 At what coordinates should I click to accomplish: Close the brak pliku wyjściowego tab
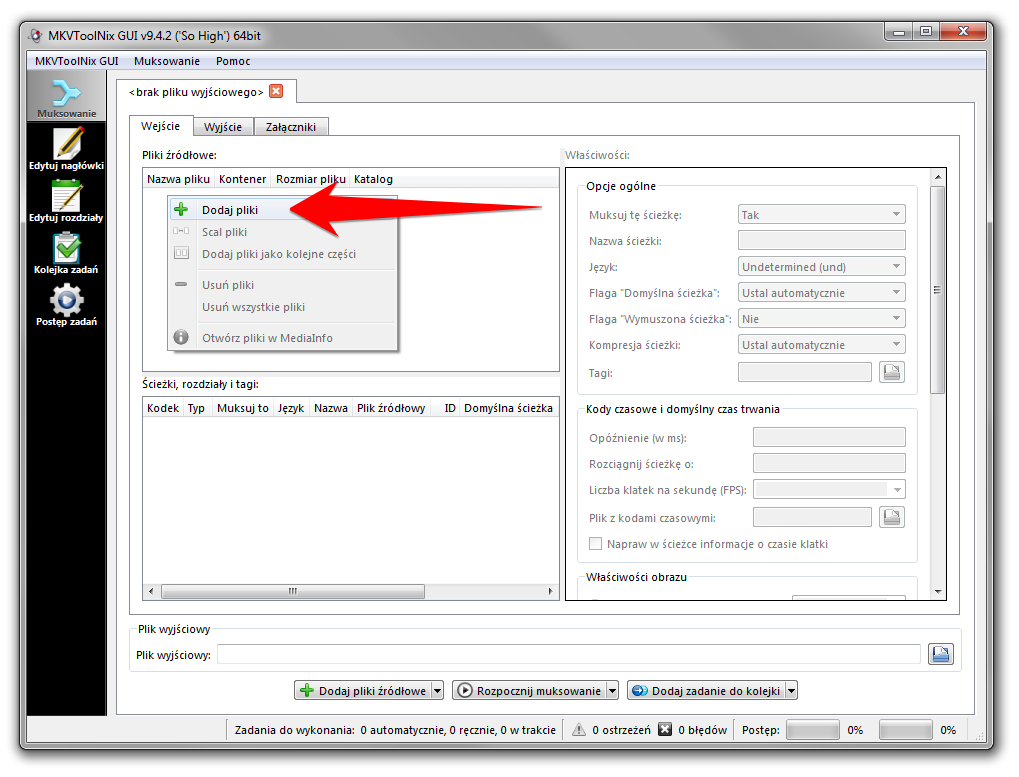coord(276,92)
